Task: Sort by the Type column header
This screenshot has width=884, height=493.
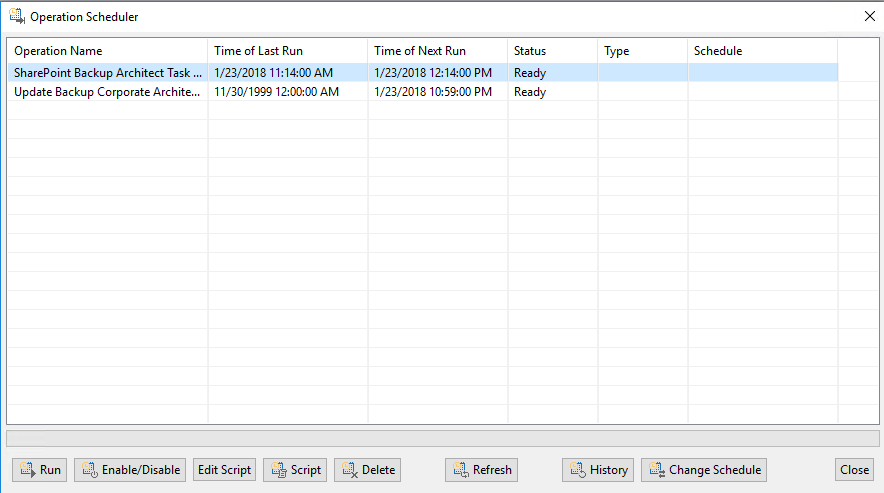Action: (x=643, y=51)
